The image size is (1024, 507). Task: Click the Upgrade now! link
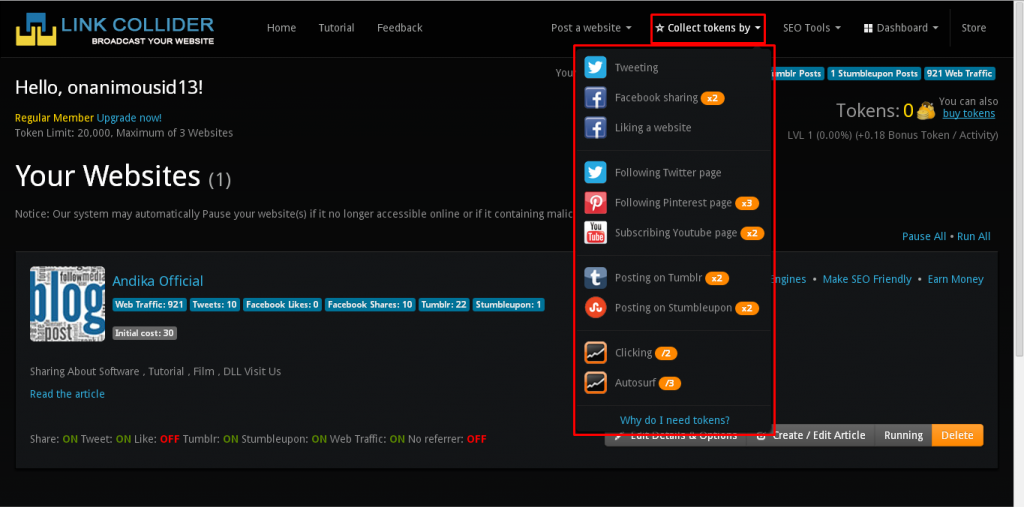[129, 118]
